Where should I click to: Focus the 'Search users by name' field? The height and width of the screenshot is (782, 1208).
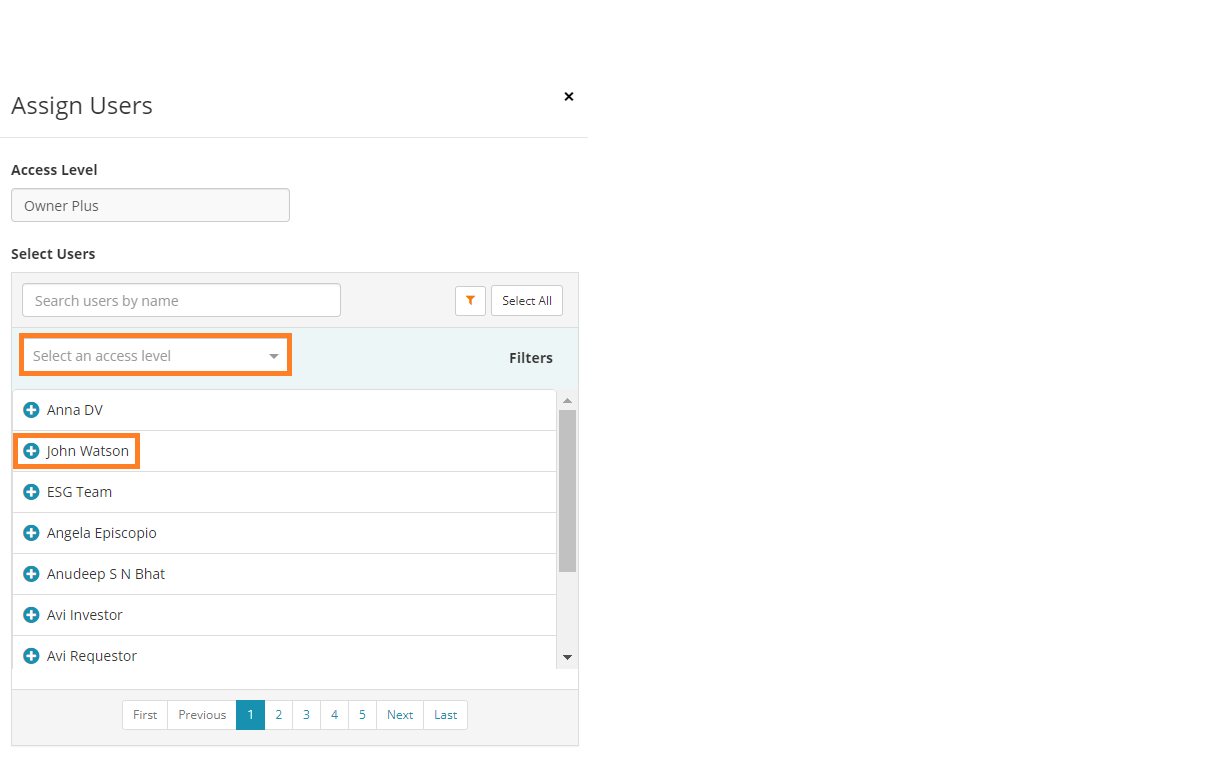pyautogui.click(x=181, y=300)
